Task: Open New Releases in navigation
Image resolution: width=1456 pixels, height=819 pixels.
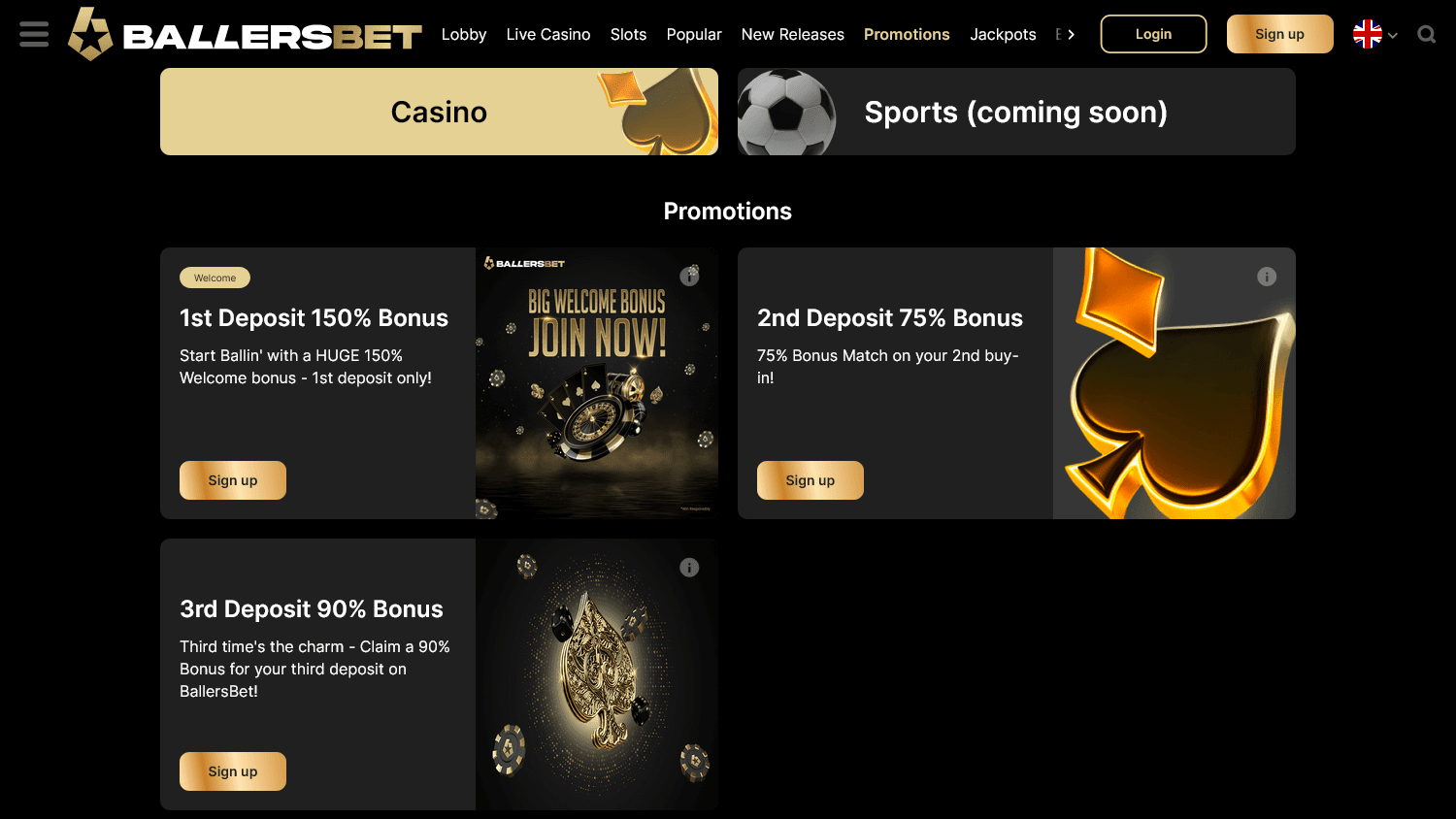Action: (x=793, y=34)
